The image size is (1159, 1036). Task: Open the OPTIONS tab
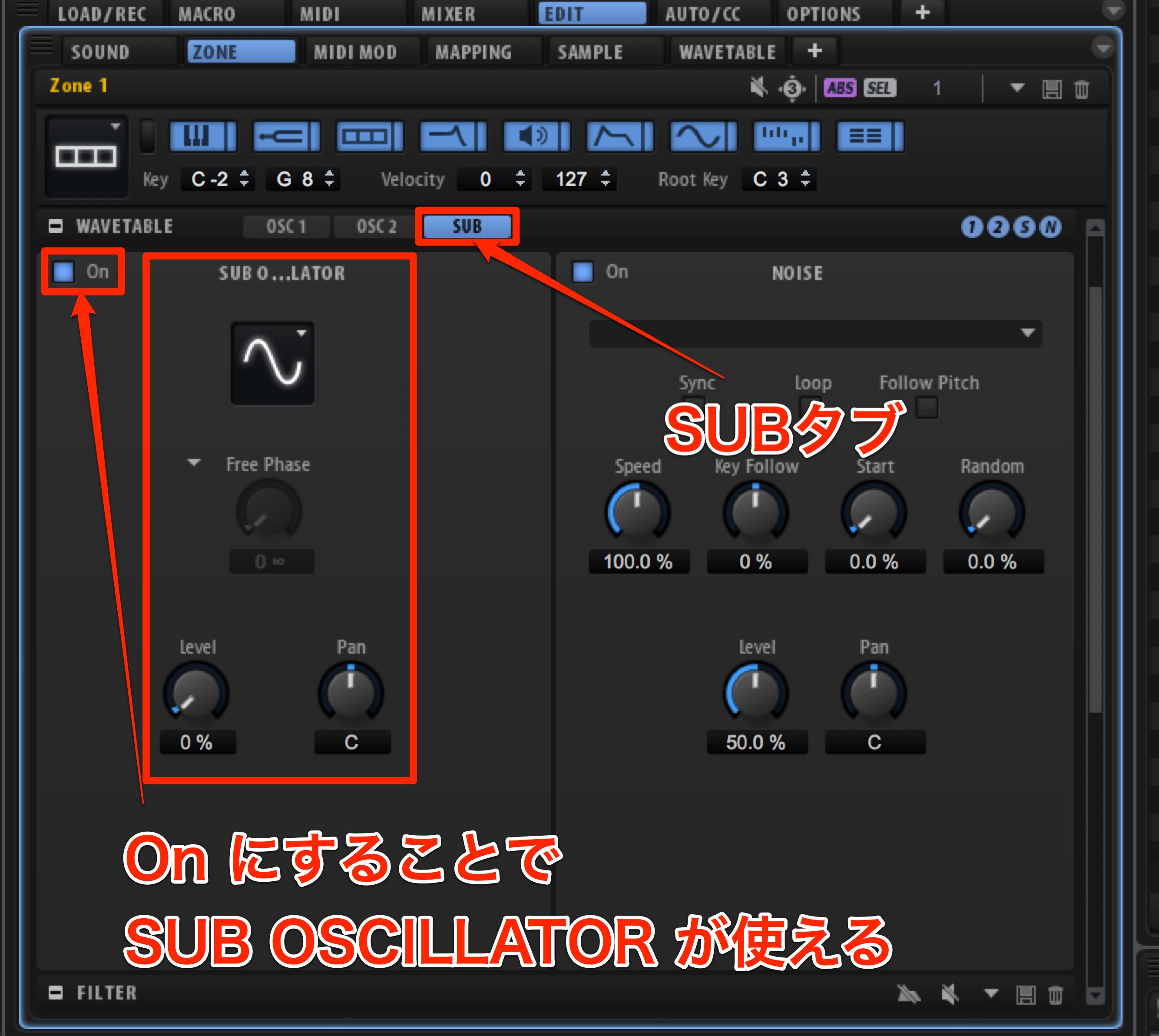[x=823, y=13]
